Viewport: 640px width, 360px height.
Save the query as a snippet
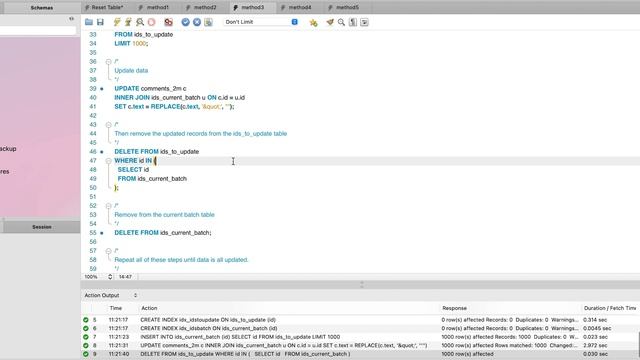(313, 22)
